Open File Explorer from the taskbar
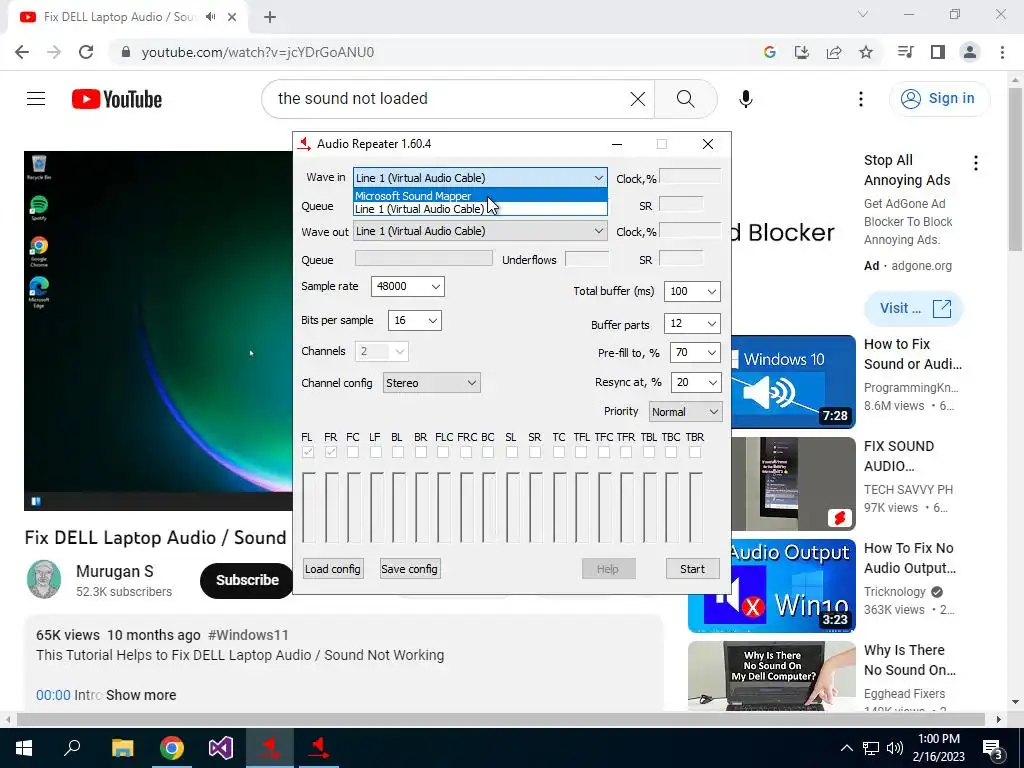The height and width of the screenshot is (768, 1024). tap(122, 748)
